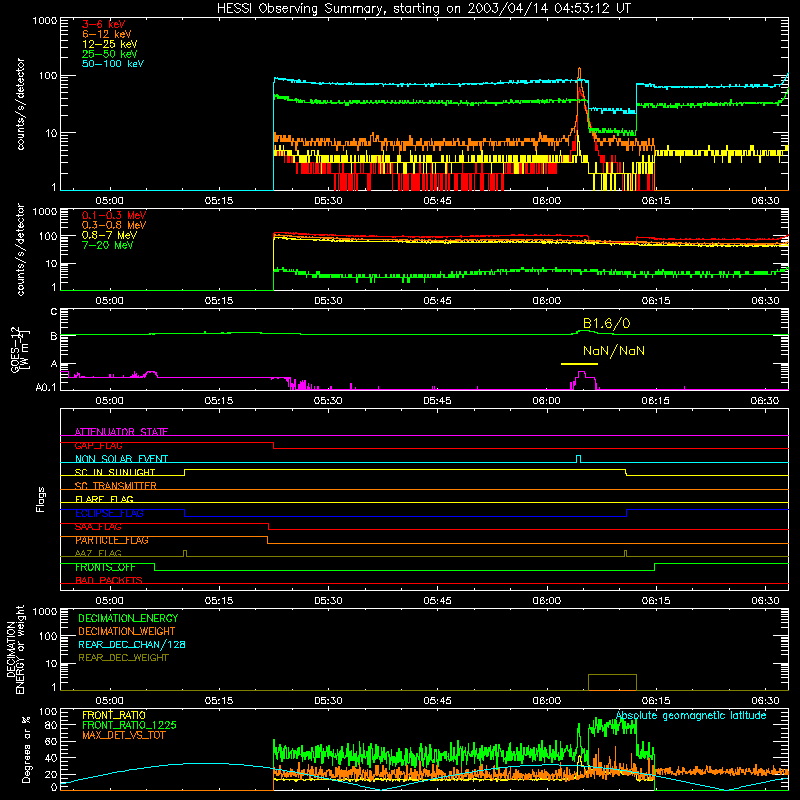Click the Absolute geomagnetic latitude label
Viewport: 800px width, 800px height.
(691, 715)
